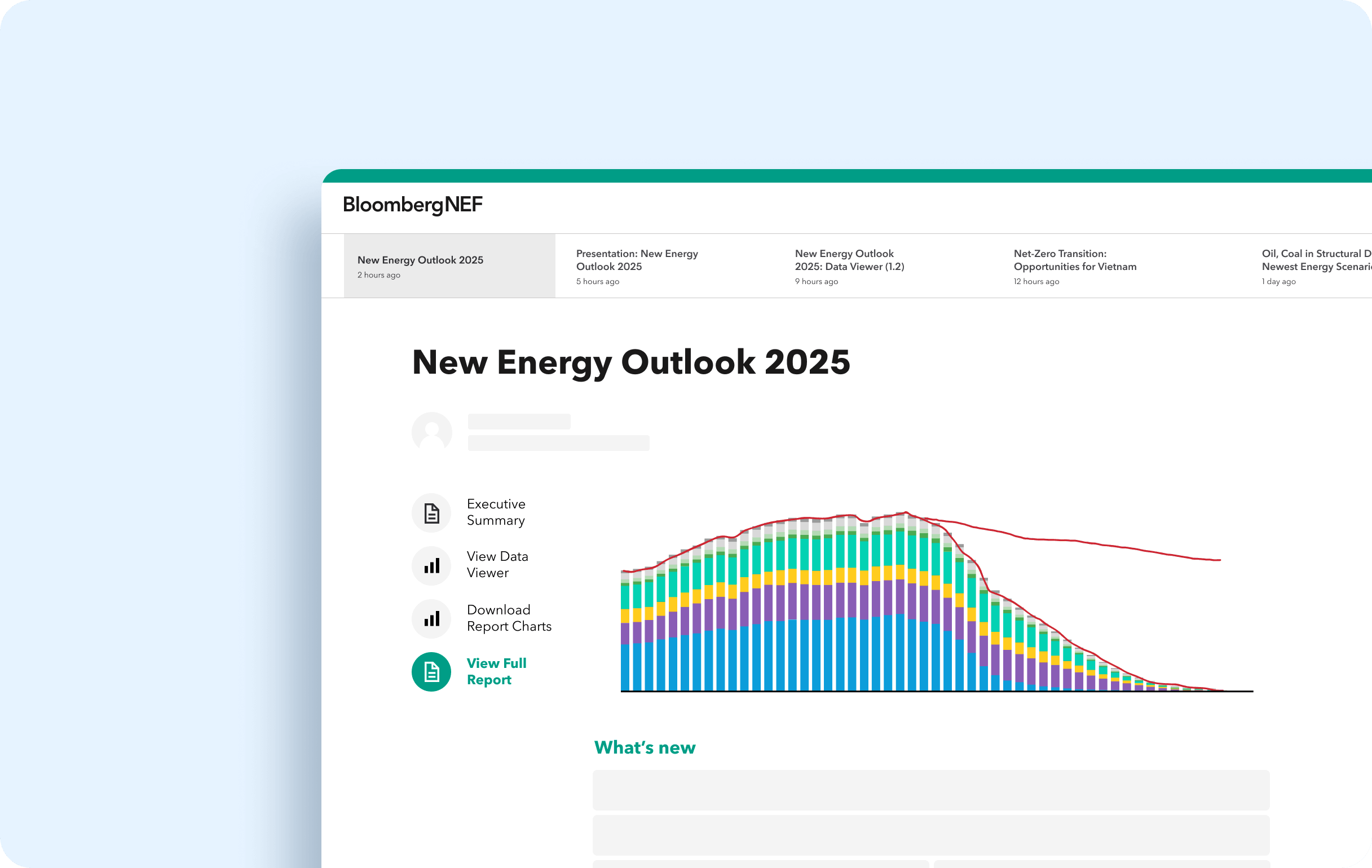Select the View Data Viewer bar-chart icon
Viewport: 1372px width, 868px height.
click(x=431, y=565)
